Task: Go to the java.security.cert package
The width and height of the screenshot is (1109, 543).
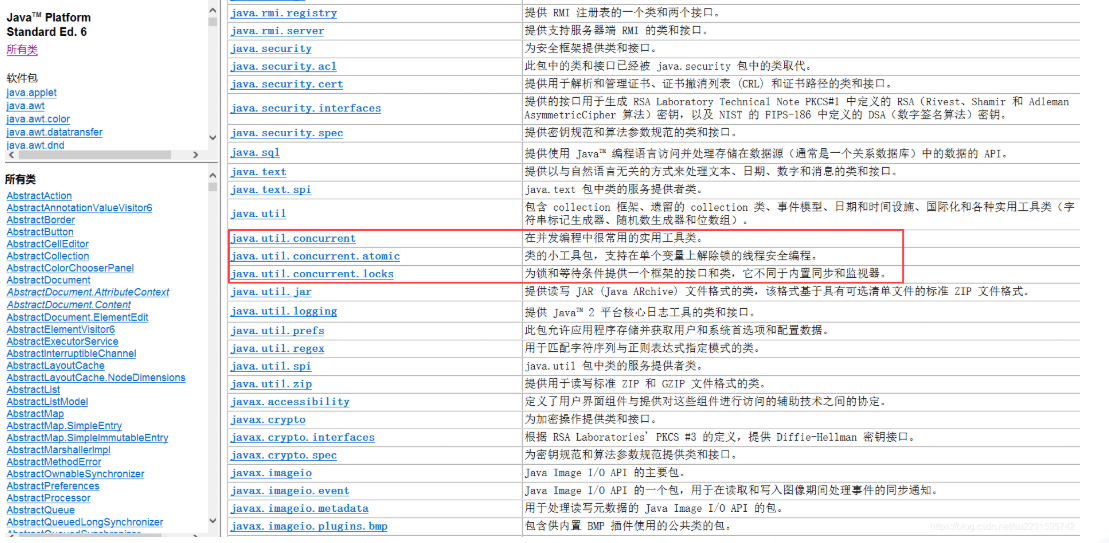Action: (x=286, y=84)
